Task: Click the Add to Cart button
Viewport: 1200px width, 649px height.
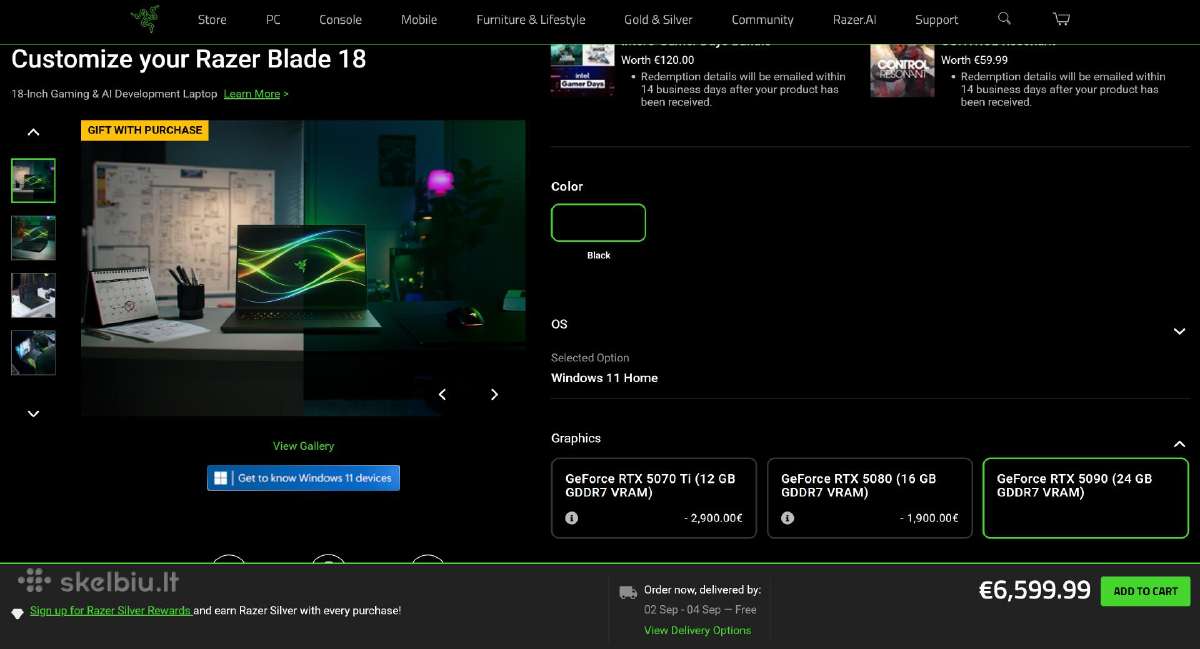Action: click(1145, 591)
